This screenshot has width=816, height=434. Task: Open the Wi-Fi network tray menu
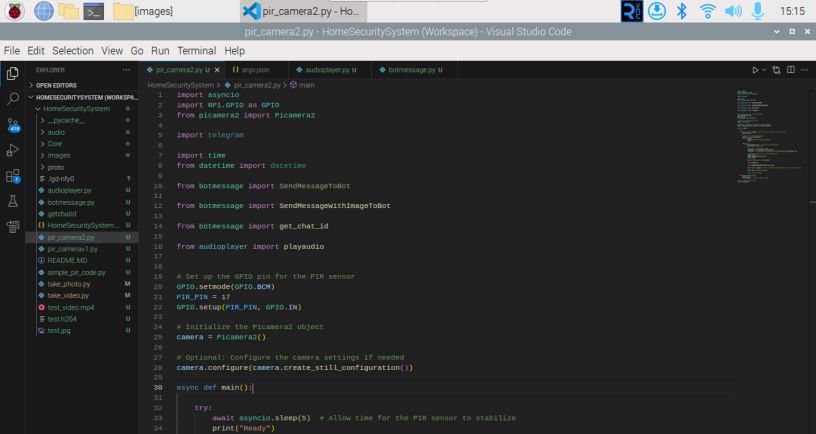(x=708, y=11)
